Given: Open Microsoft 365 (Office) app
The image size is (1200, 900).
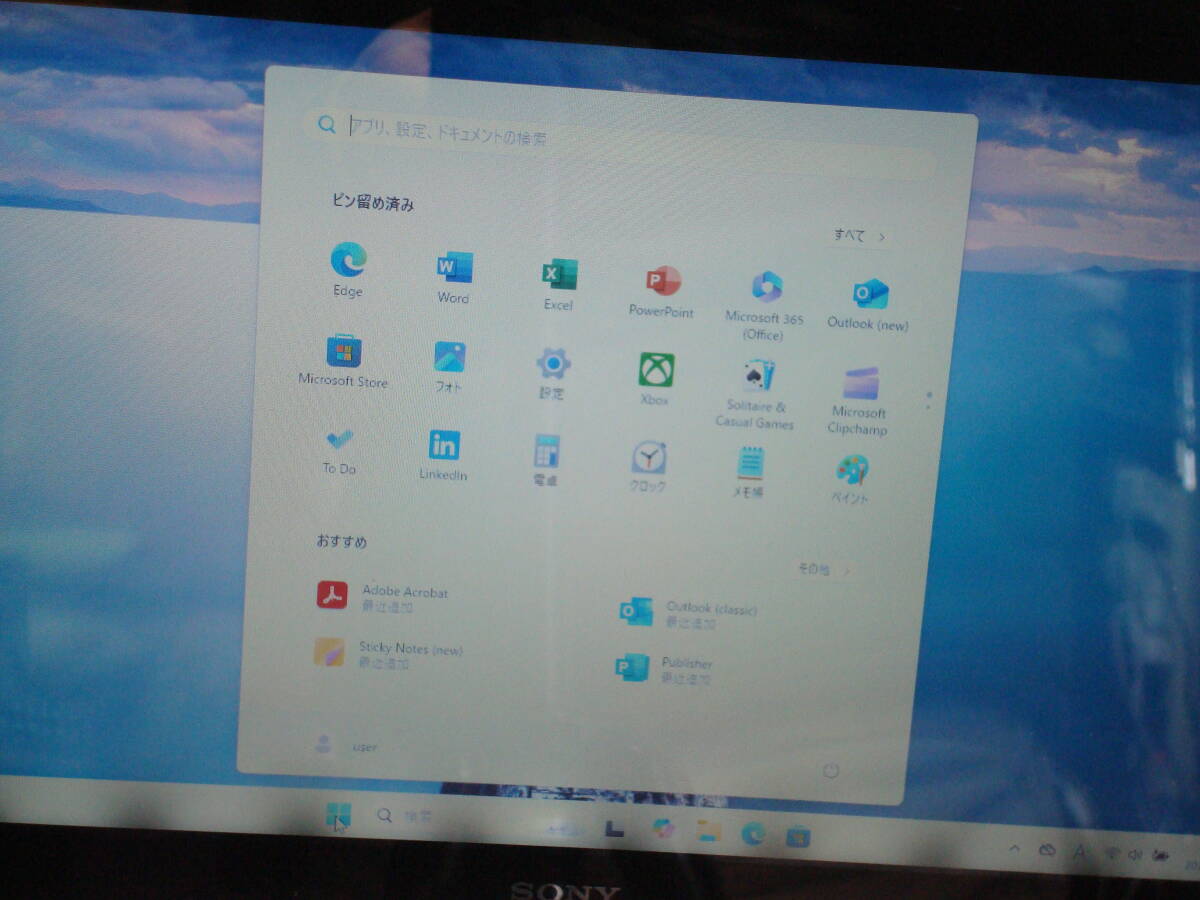Looking at the screenshot, I should tap(765, 306).
